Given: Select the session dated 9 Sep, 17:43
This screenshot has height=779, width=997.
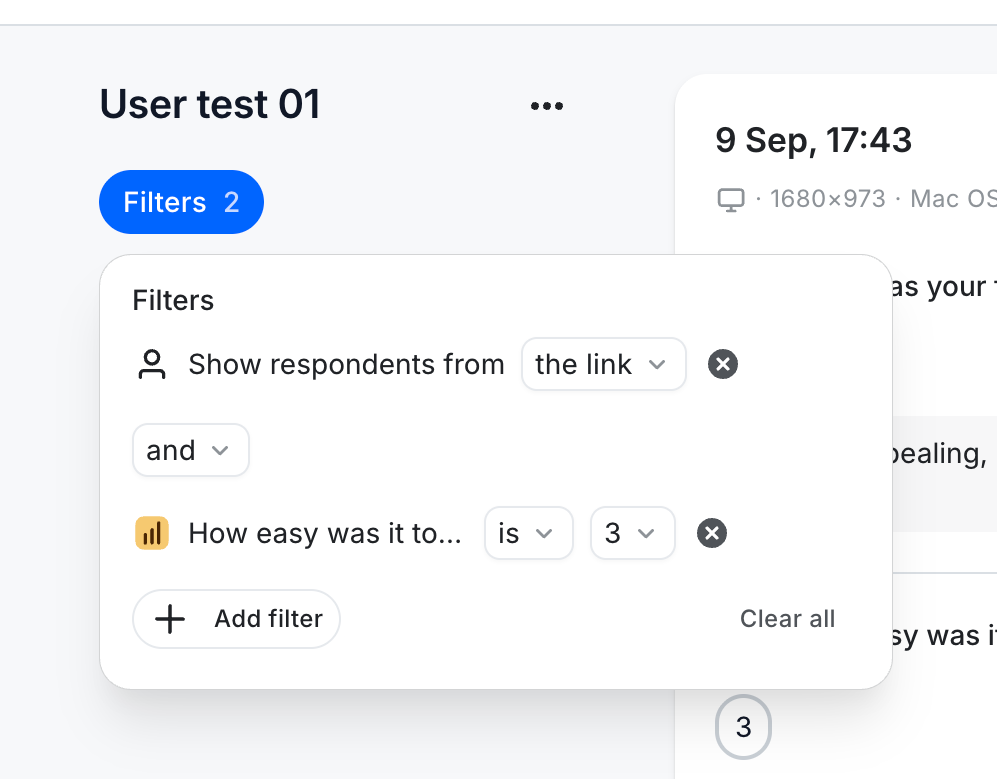Looking at the screenshot, I should pyautogui.click(x=813, y=140).
